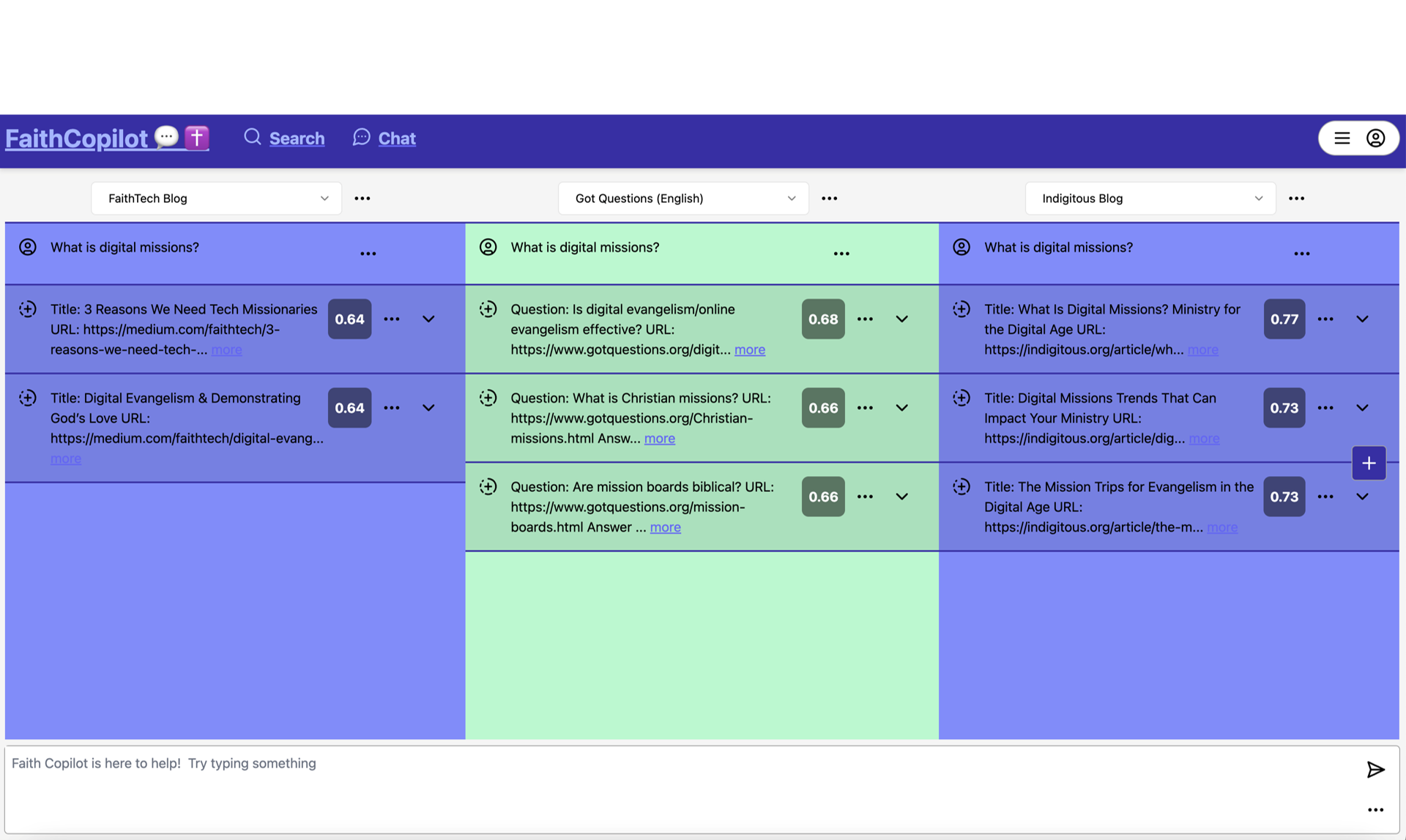The width and height of the screenshot is (1406, 840).
Task: Open options dots beside FaithTech Blog dropdown
Action: point(362,198)
